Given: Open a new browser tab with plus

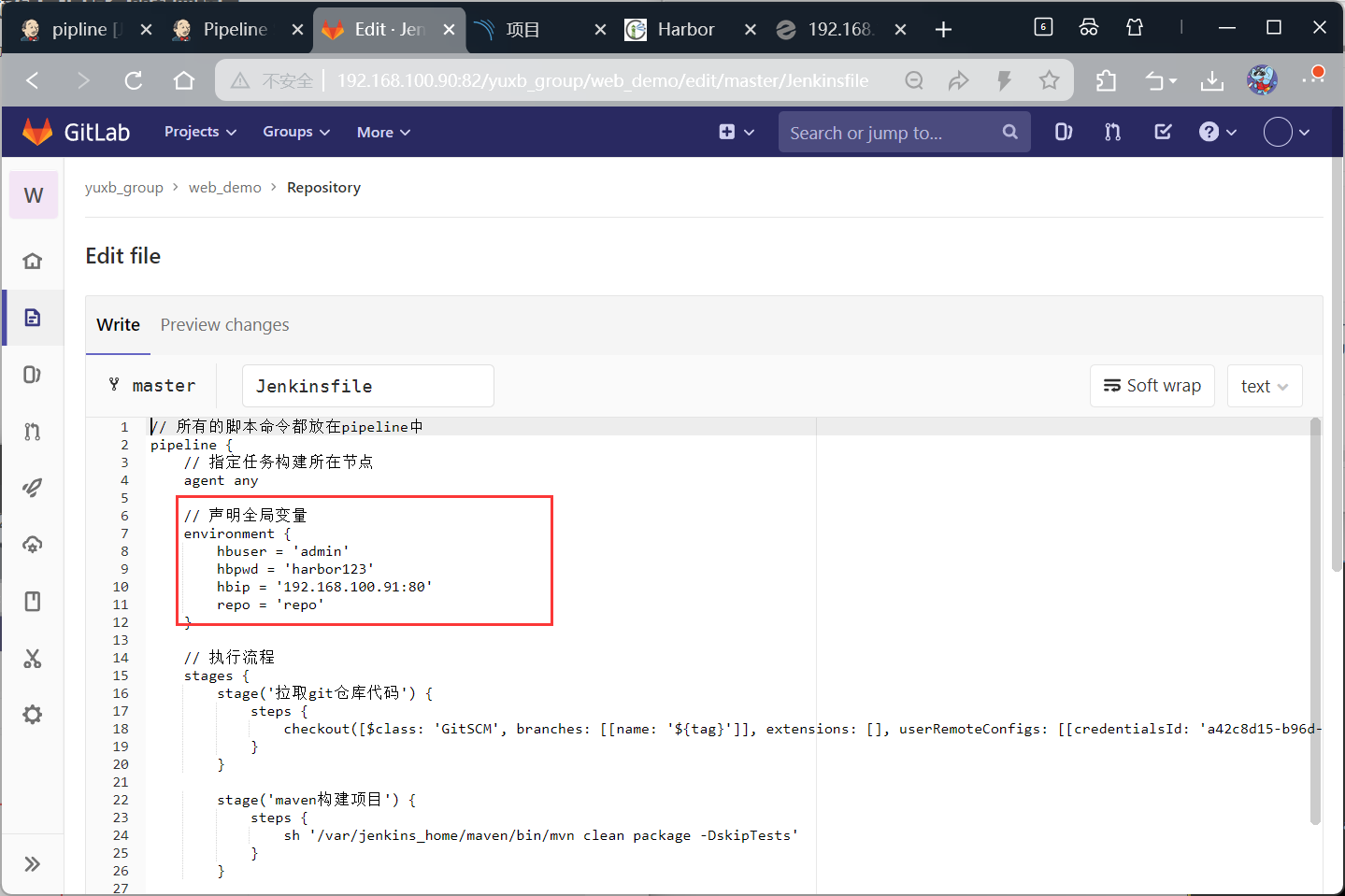Looking at the screenshot, I should point(943,30).
